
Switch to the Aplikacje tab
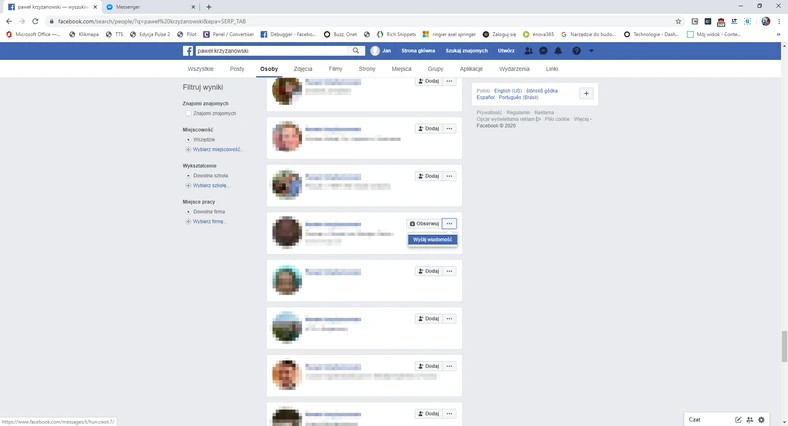[471, 69]
